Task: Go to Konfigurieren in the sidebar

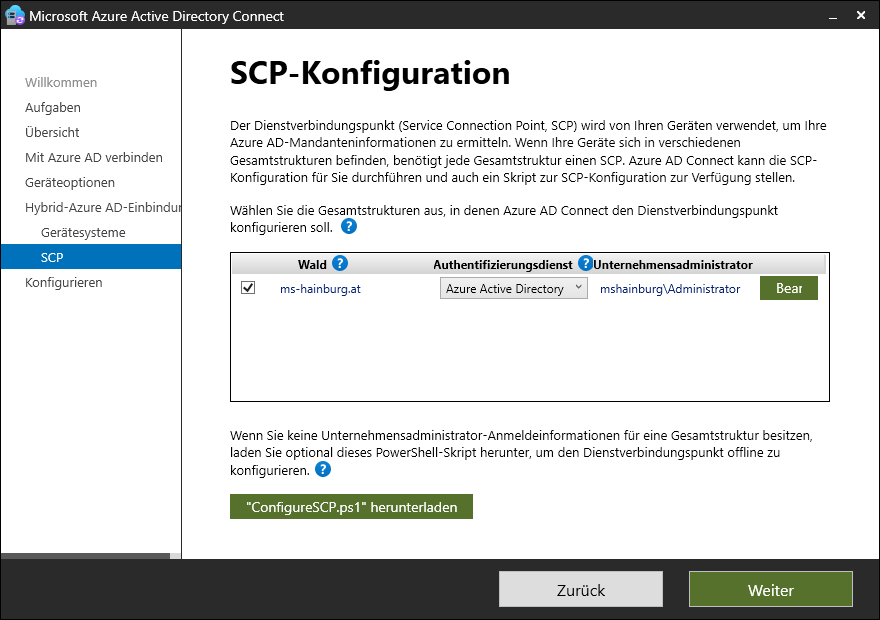Action: click(64, 282)
